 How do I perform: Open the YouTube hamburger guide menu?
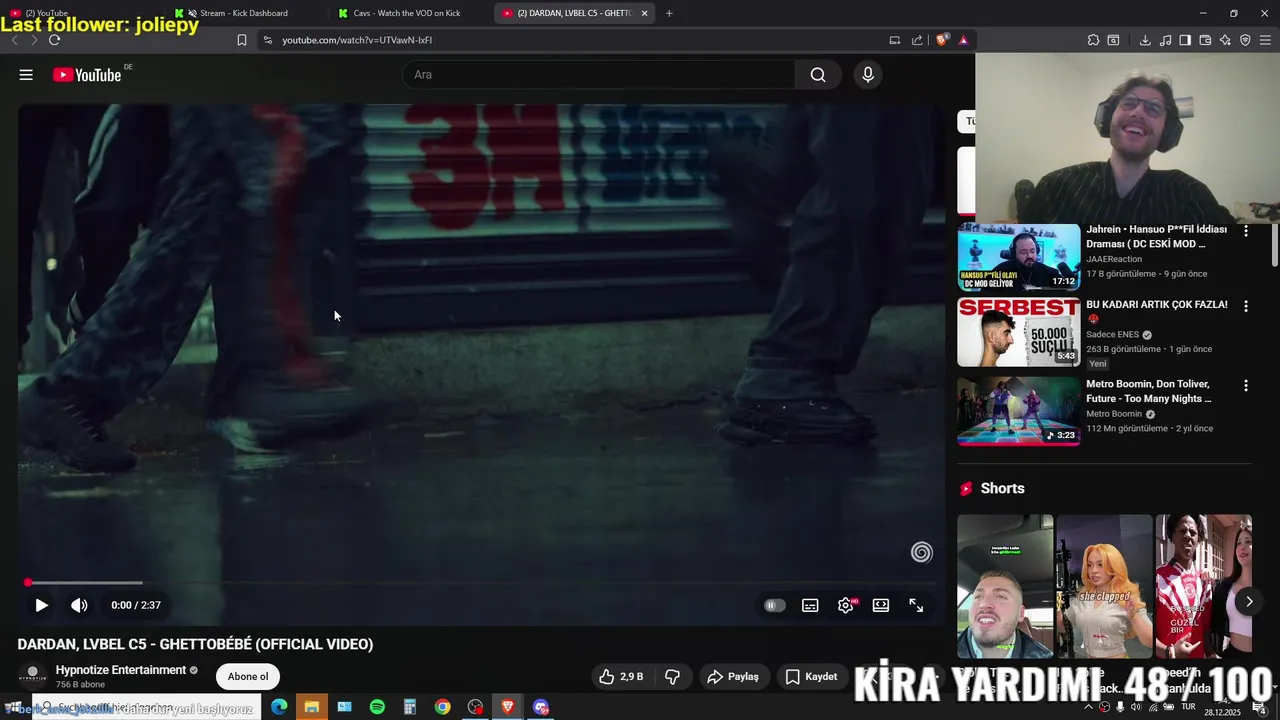[x=26, y=75]
